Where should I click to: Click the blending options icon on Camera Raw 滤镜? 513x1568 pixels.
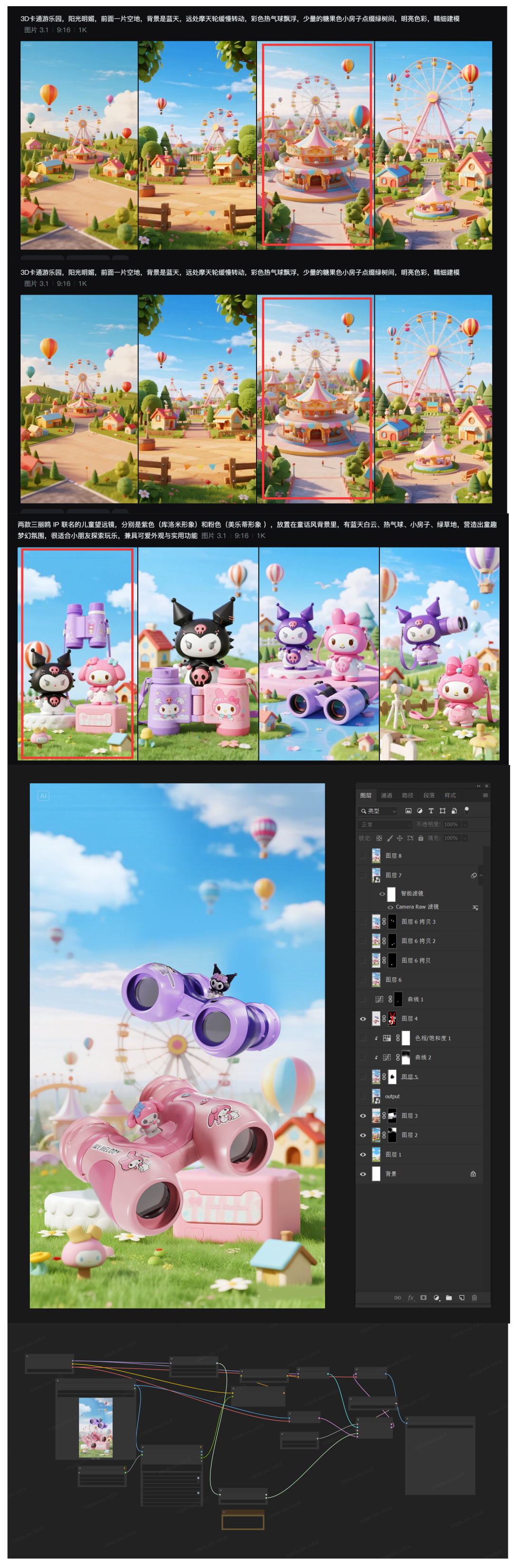[475, 907]
